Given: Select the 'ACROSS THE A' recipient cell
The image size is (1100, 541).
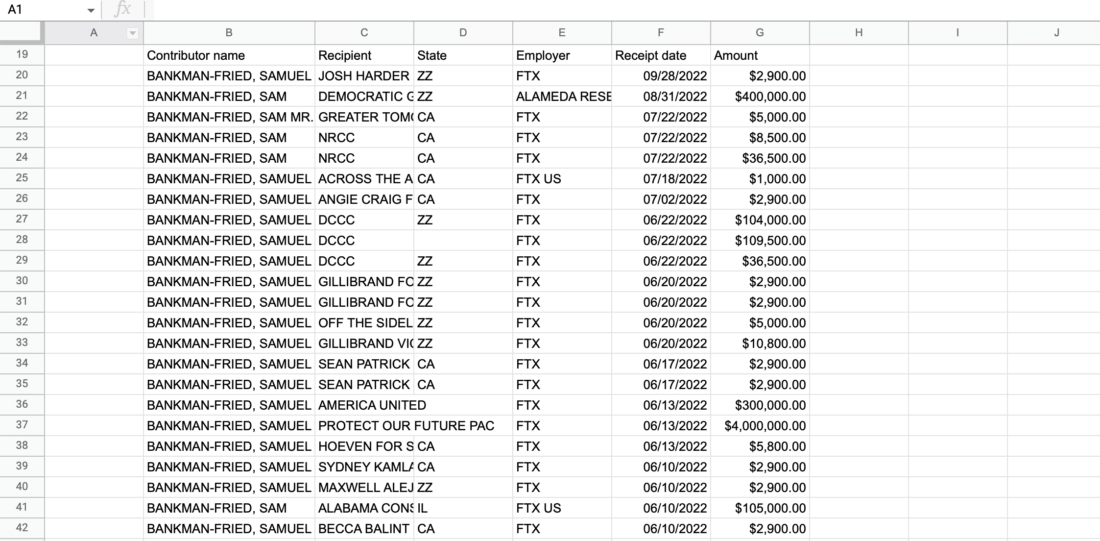Looking at the screenshot, I should tap(364, 179).
